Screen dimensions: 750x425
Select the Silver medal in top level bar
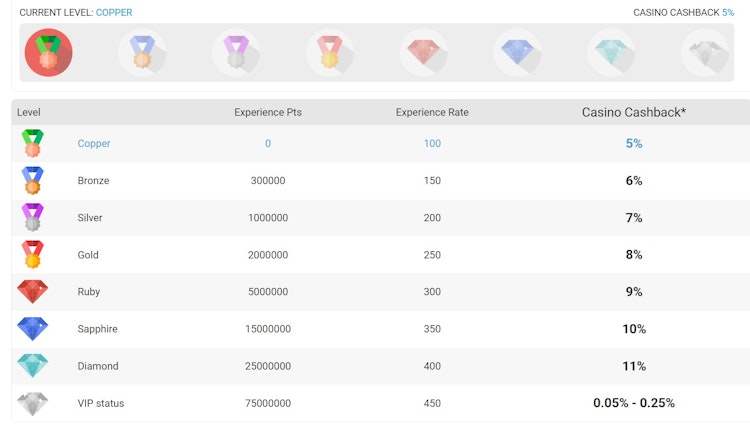click(236, 53)
